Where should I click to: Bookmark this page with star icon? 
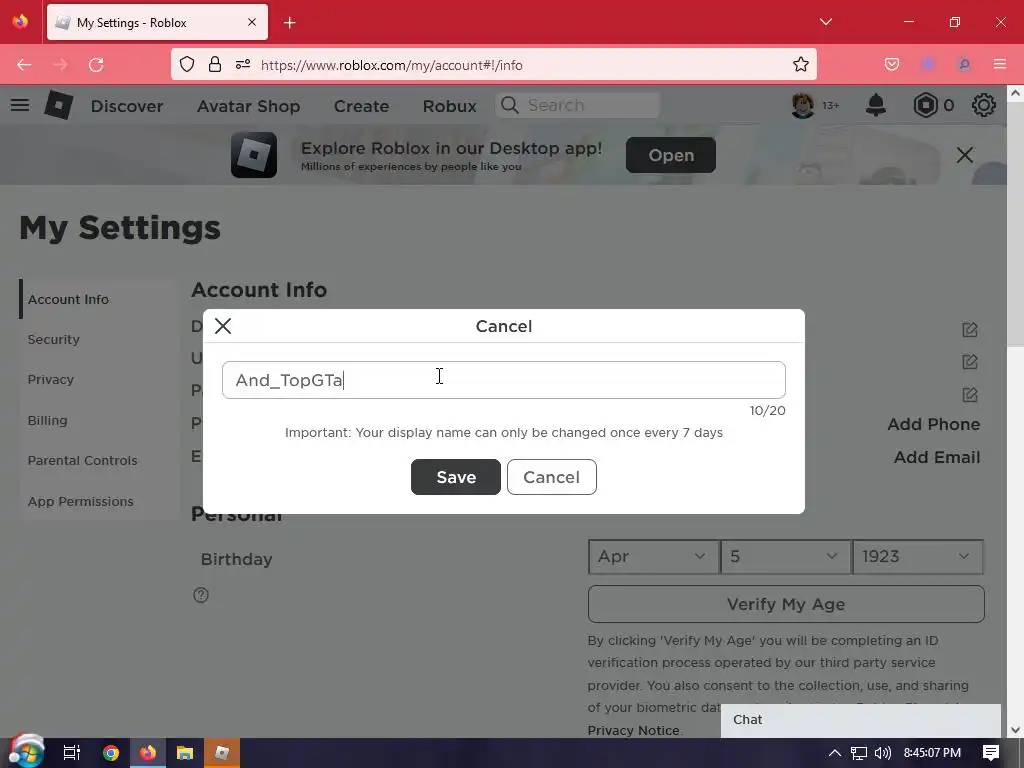coord(801,64)
